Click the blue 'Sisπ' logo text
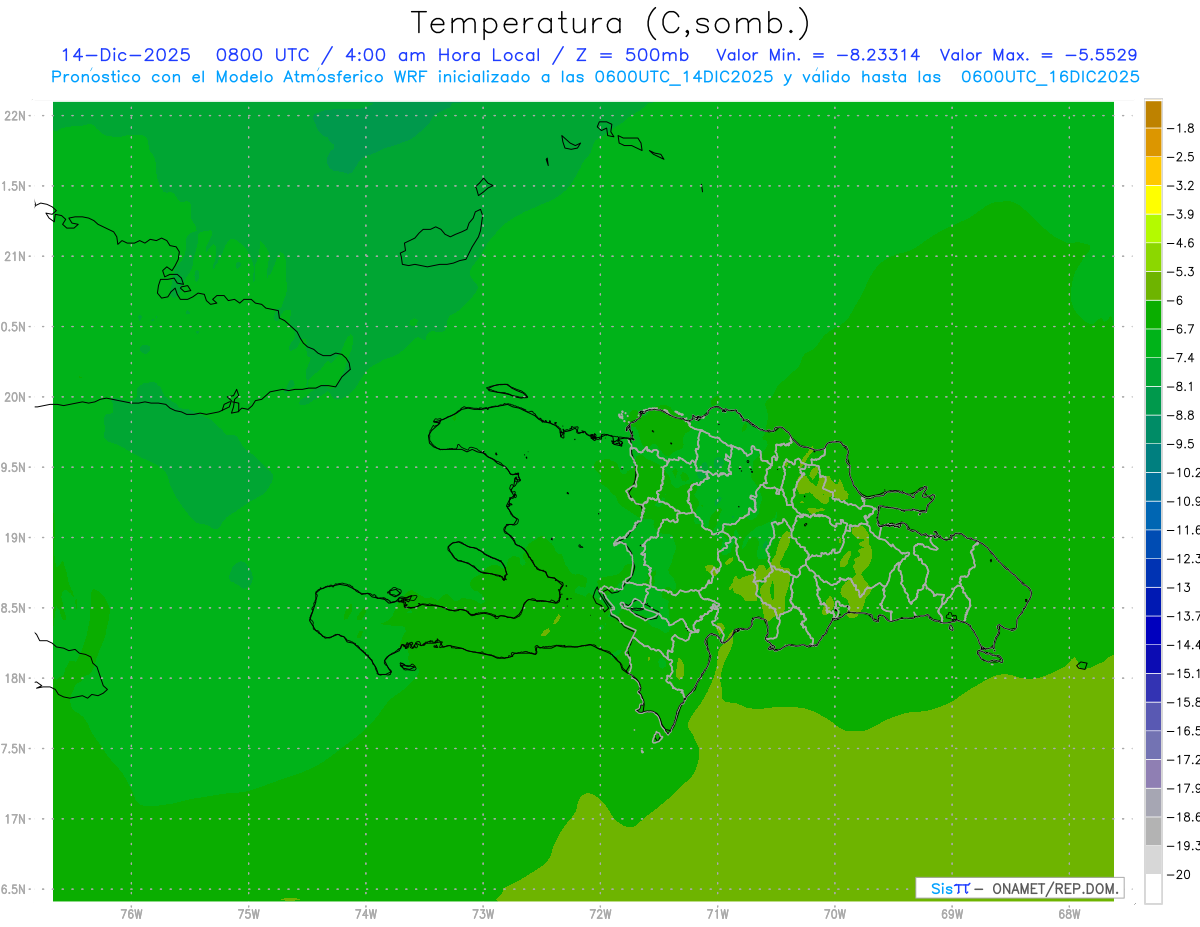 (950, 888)
